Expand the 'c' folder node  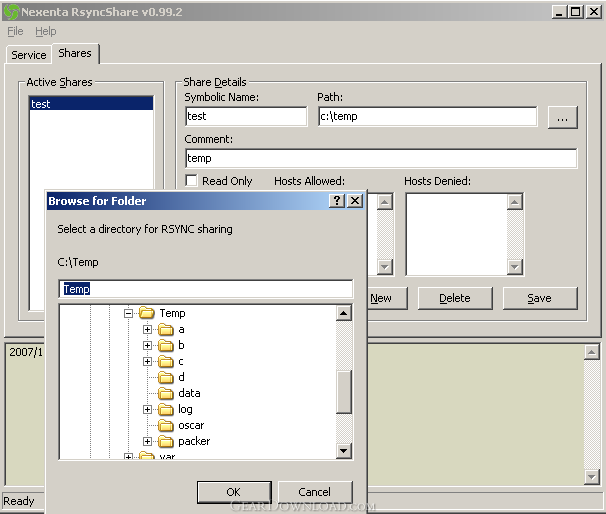(147, 362)
